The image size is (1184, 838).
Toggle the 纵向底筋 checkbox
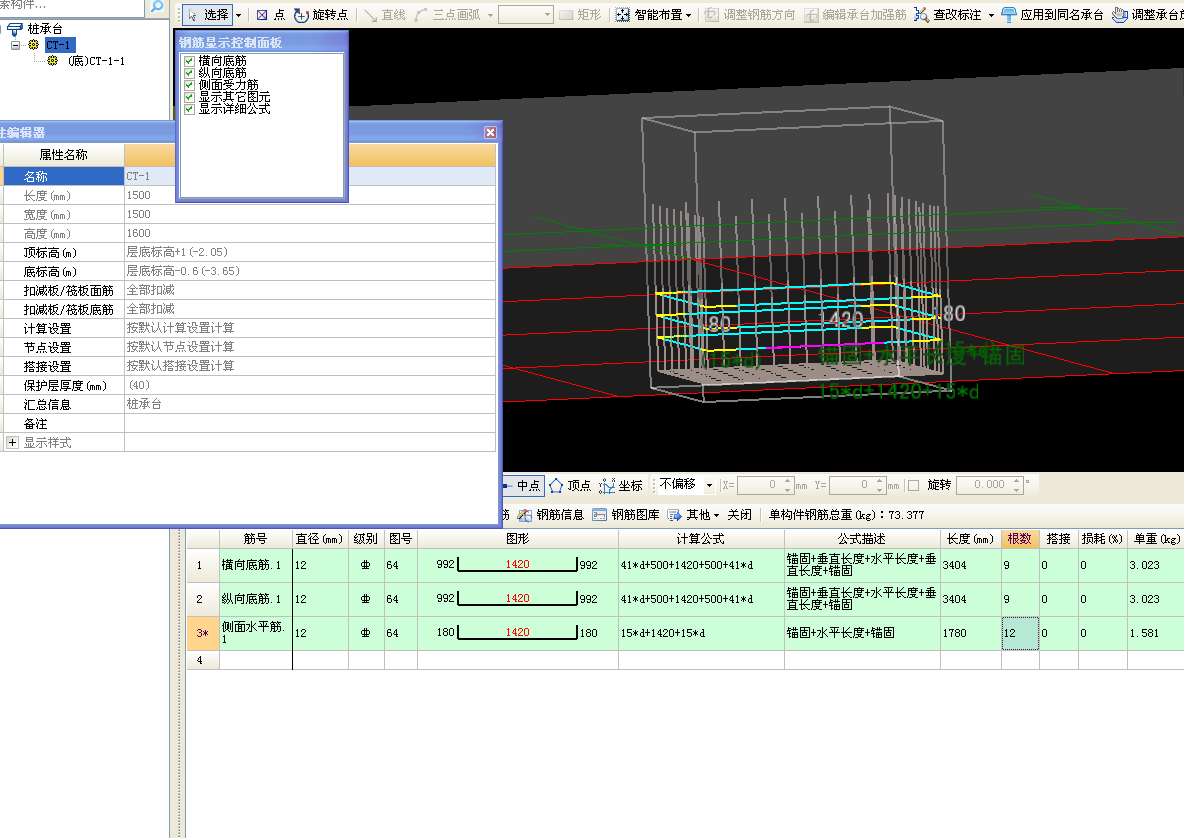pyautogui.click(x=190, y=72)
